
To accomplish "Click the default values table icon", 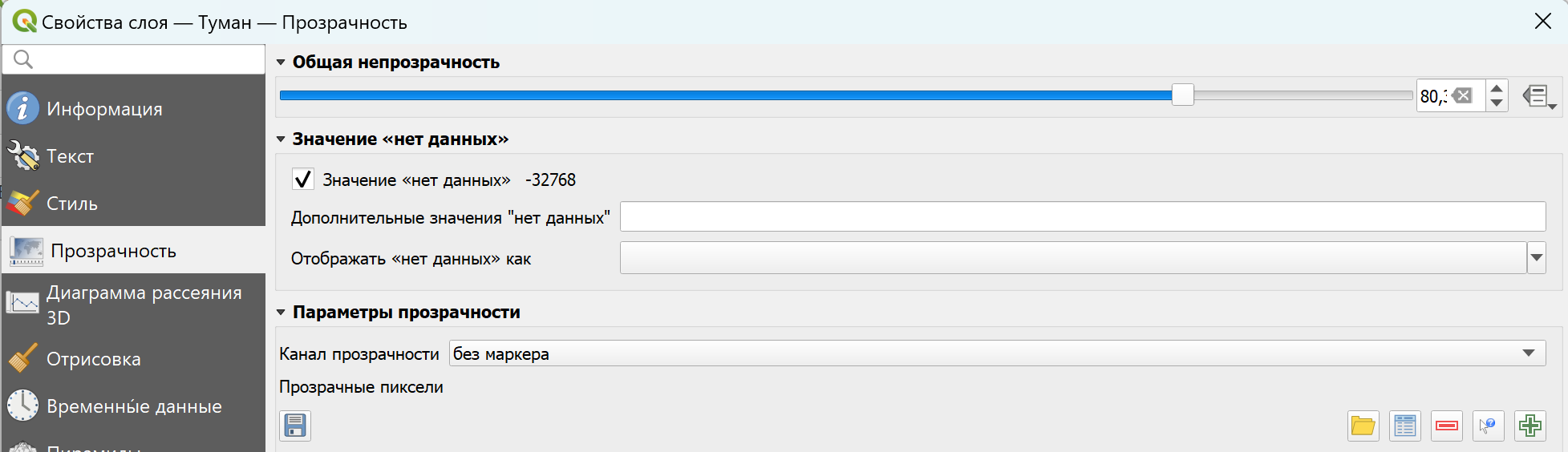I will coord(1404,426).
